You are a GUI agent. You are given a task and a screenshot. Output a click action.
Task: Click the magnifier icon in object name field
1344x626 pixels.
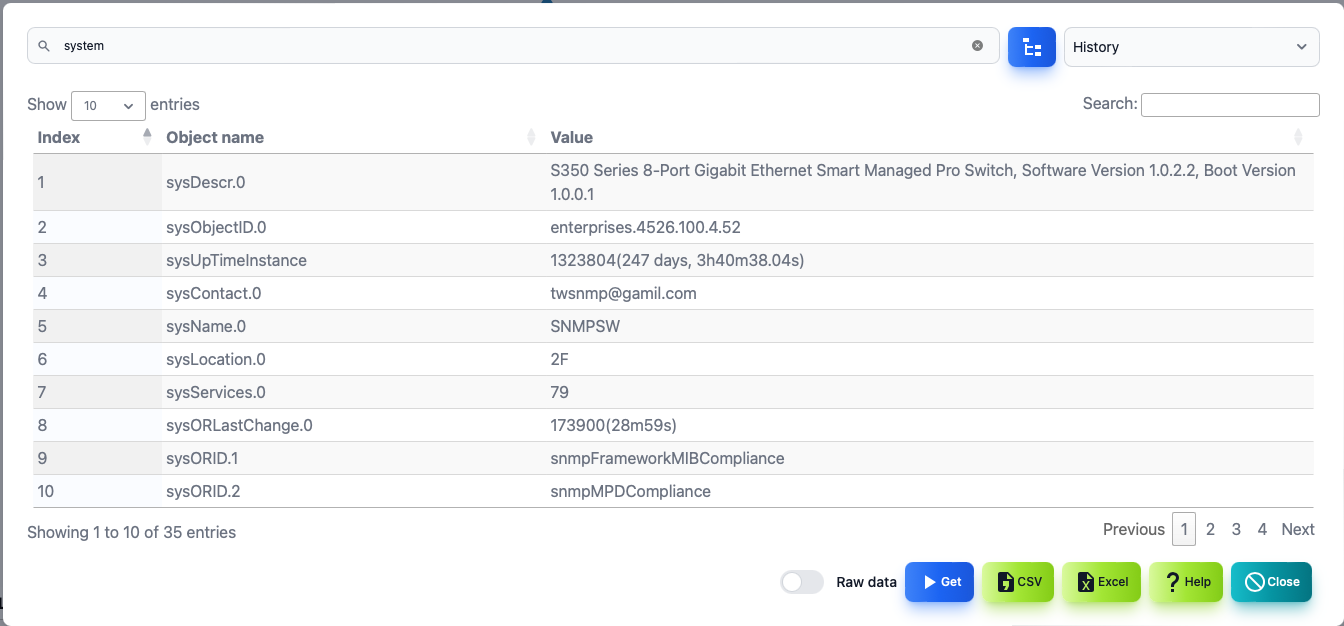44,46
